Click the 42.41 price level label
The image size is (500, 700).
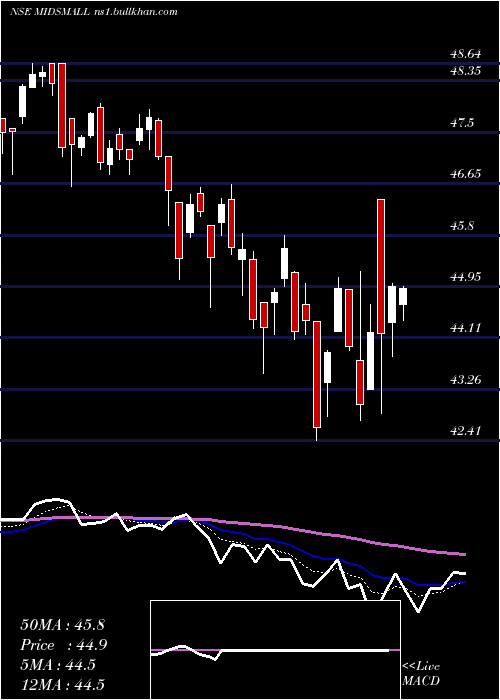pyautogui.click(x=466, y=431)
